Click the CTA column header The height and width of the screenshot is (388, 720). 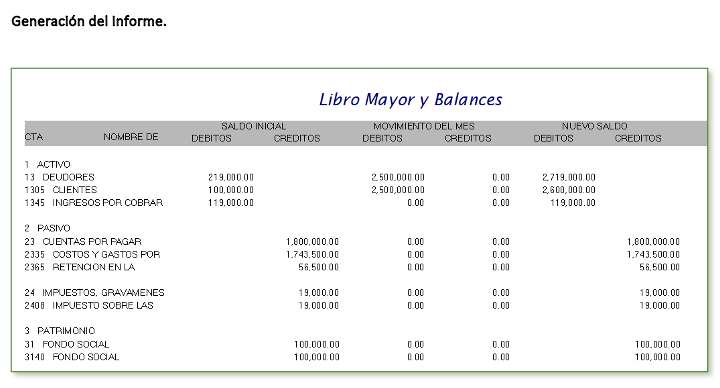click(34, 137)
